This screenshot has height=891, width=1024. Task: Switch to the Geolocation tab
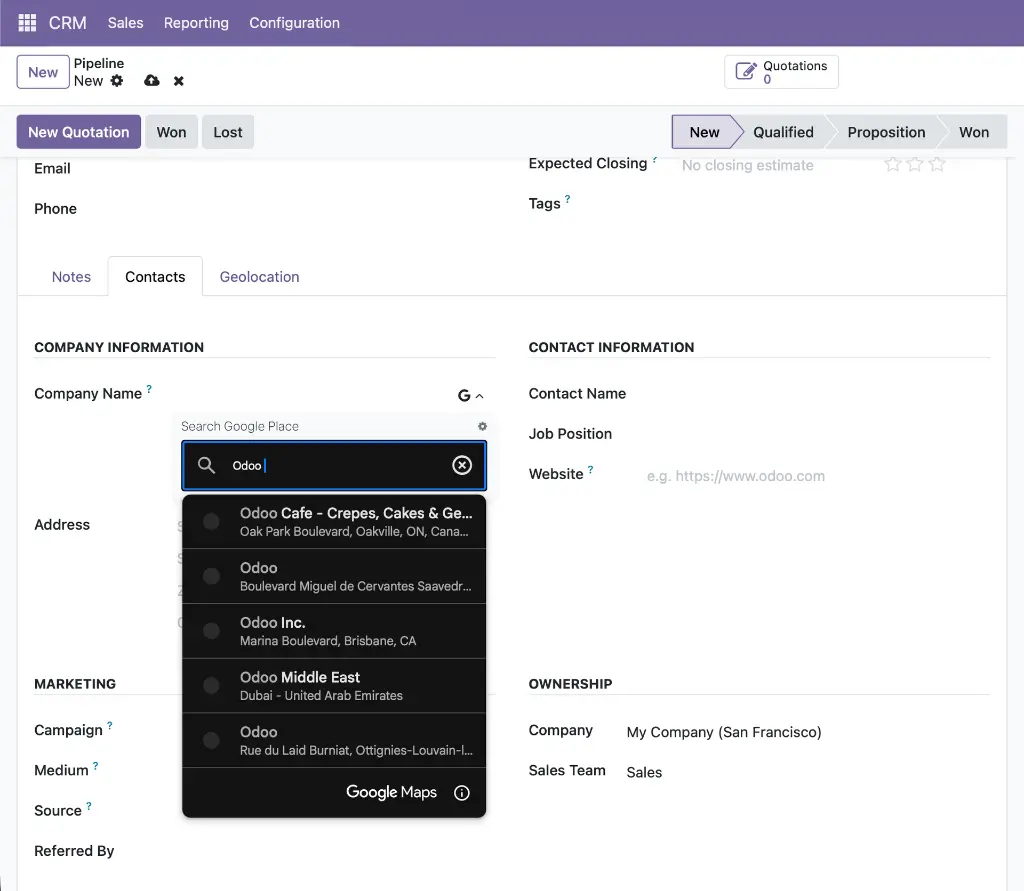(259, 277)
